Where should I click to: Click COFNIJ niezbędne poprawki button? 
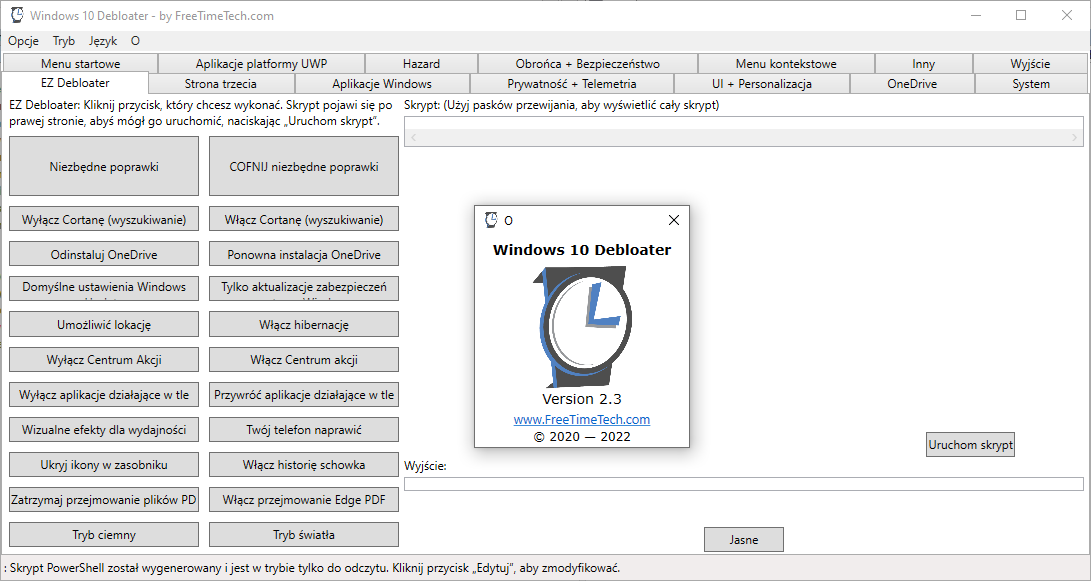(x=304, y=166)
